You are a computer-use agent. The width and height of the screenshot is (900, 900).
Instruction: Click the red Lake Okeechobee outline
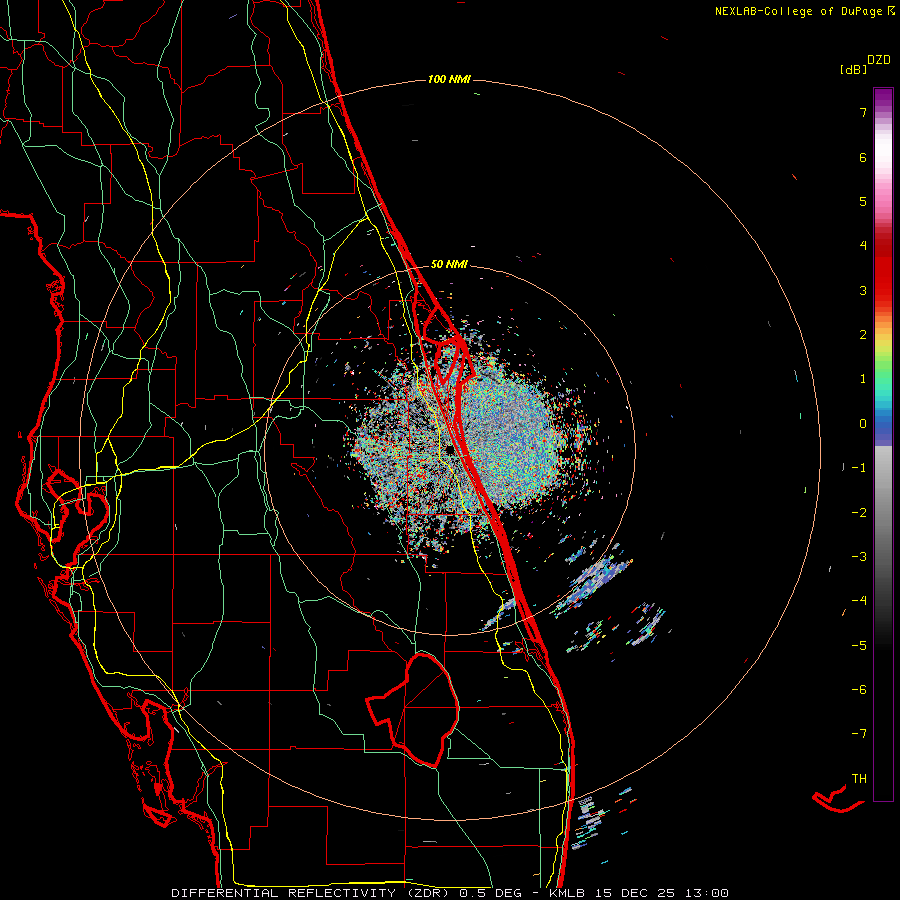click(413, 709)
